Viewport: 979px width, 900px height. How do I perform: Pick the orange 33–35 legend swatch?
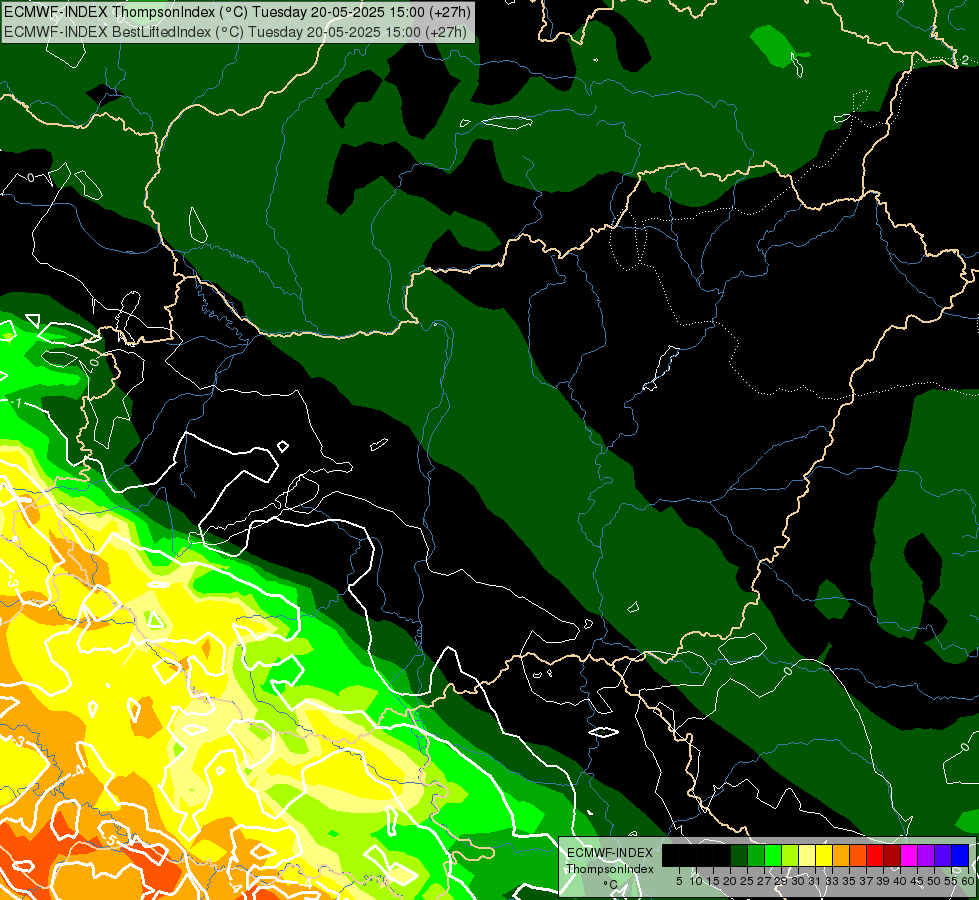tap(841, 855)
